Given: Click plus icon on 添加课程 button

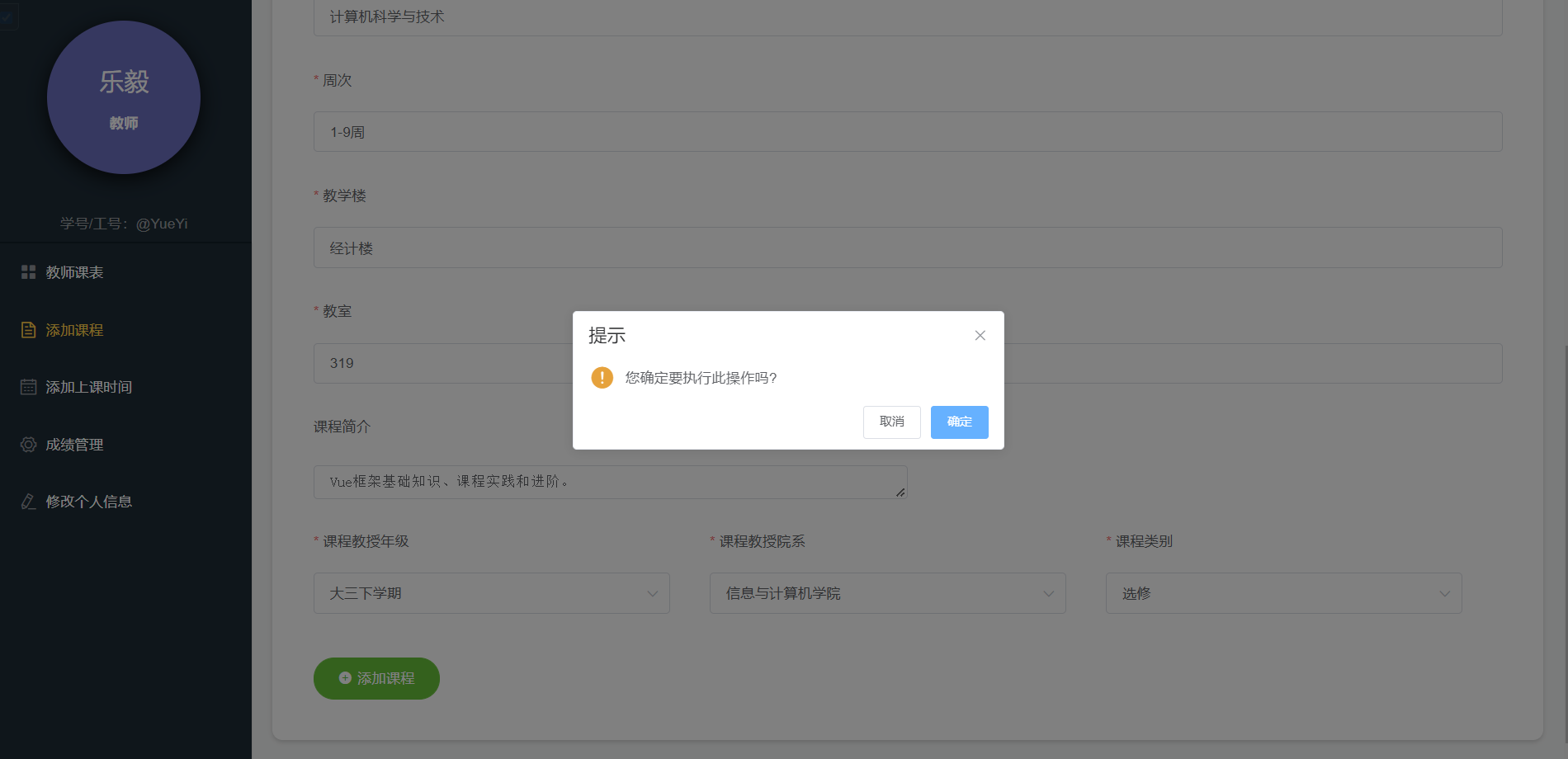Looking at the screenshot, I should (345, 678).
